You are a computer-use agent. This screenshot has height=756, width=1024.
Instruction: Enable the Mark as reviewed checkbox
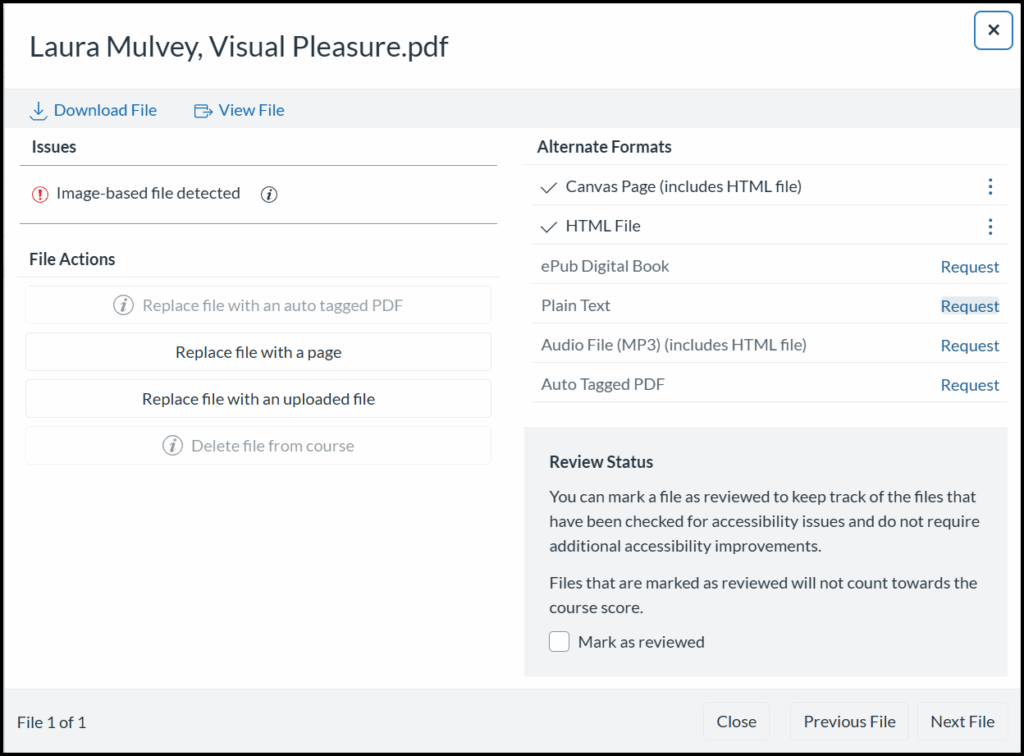click(559, 641)
